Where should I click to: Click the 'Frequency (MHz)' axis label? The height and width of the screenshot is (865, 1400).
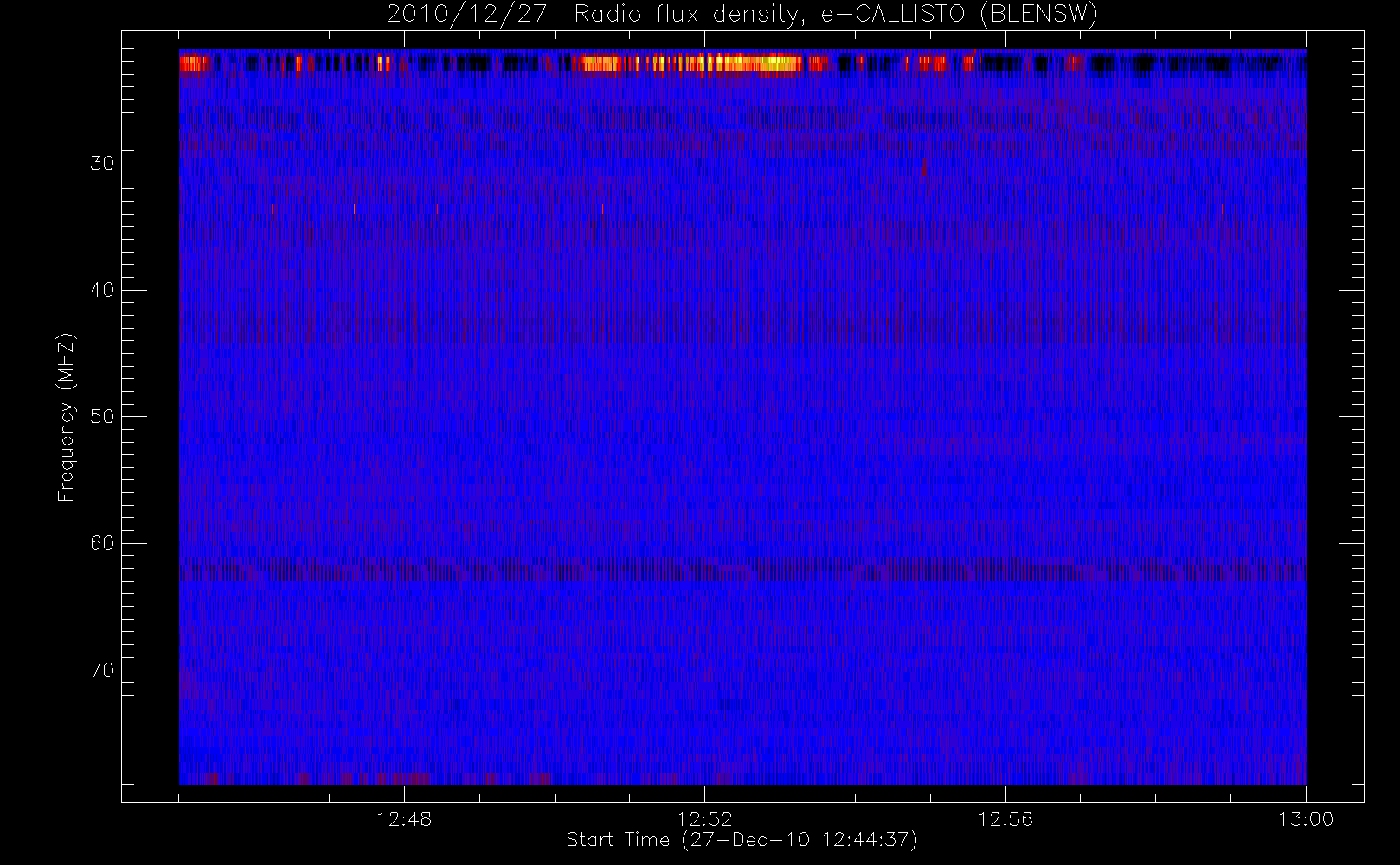click(67, 417)
